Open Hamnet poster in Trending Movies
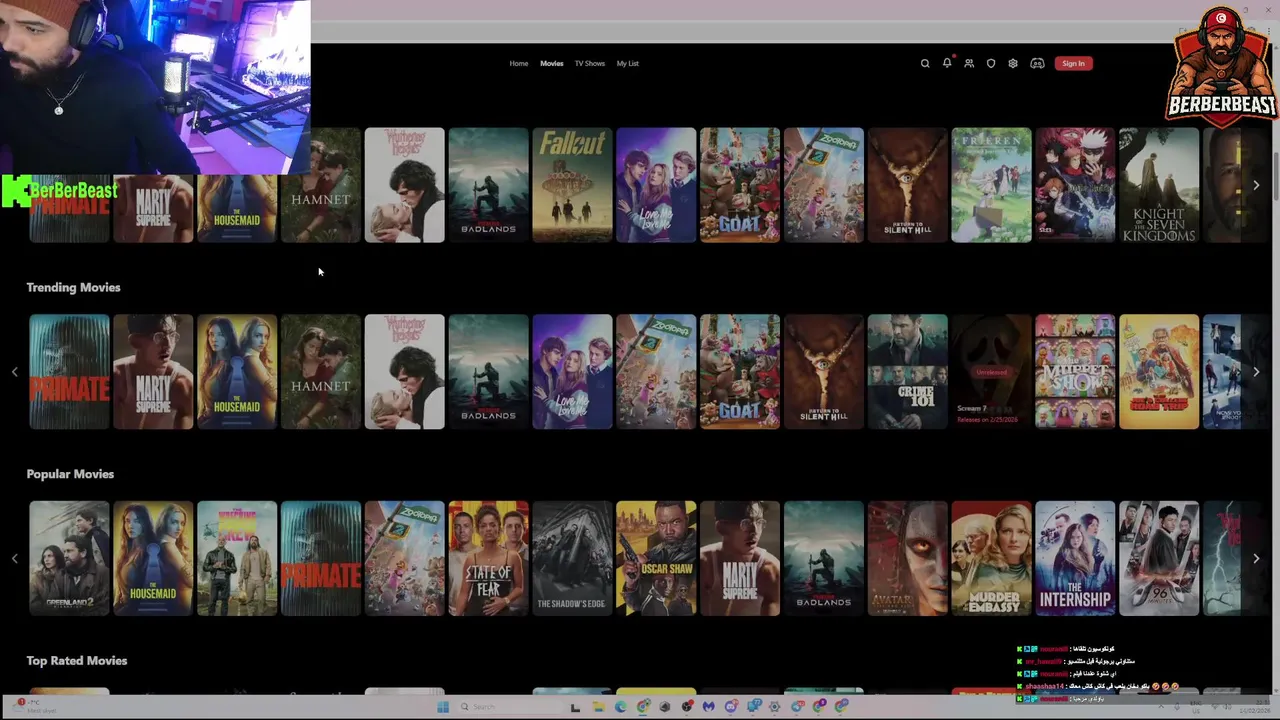The height and width of the screenshot is (720, 1280). [320, 372]
